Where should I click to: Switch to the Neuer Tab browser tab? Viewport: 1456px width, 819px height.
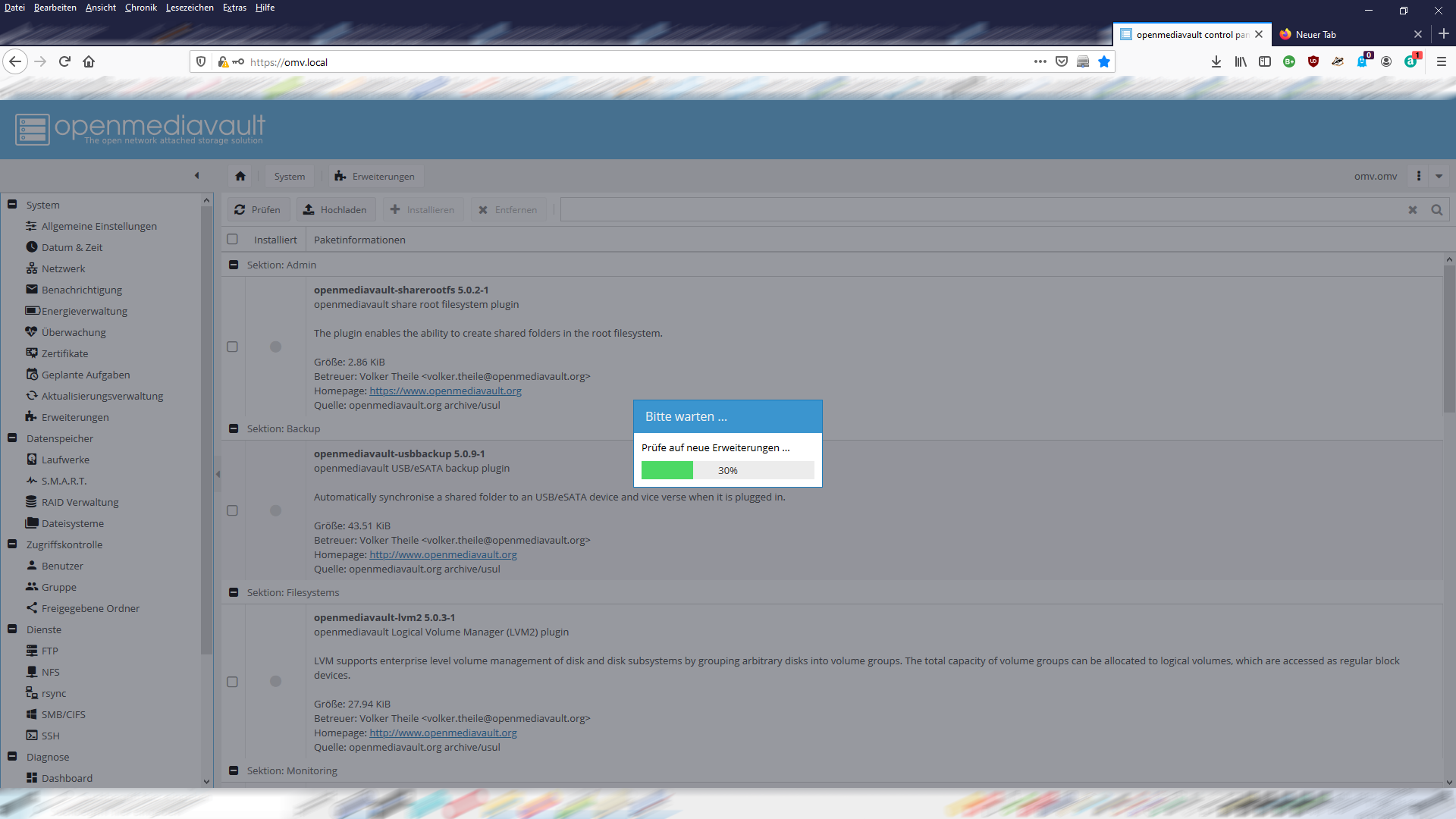(1341, 34)
